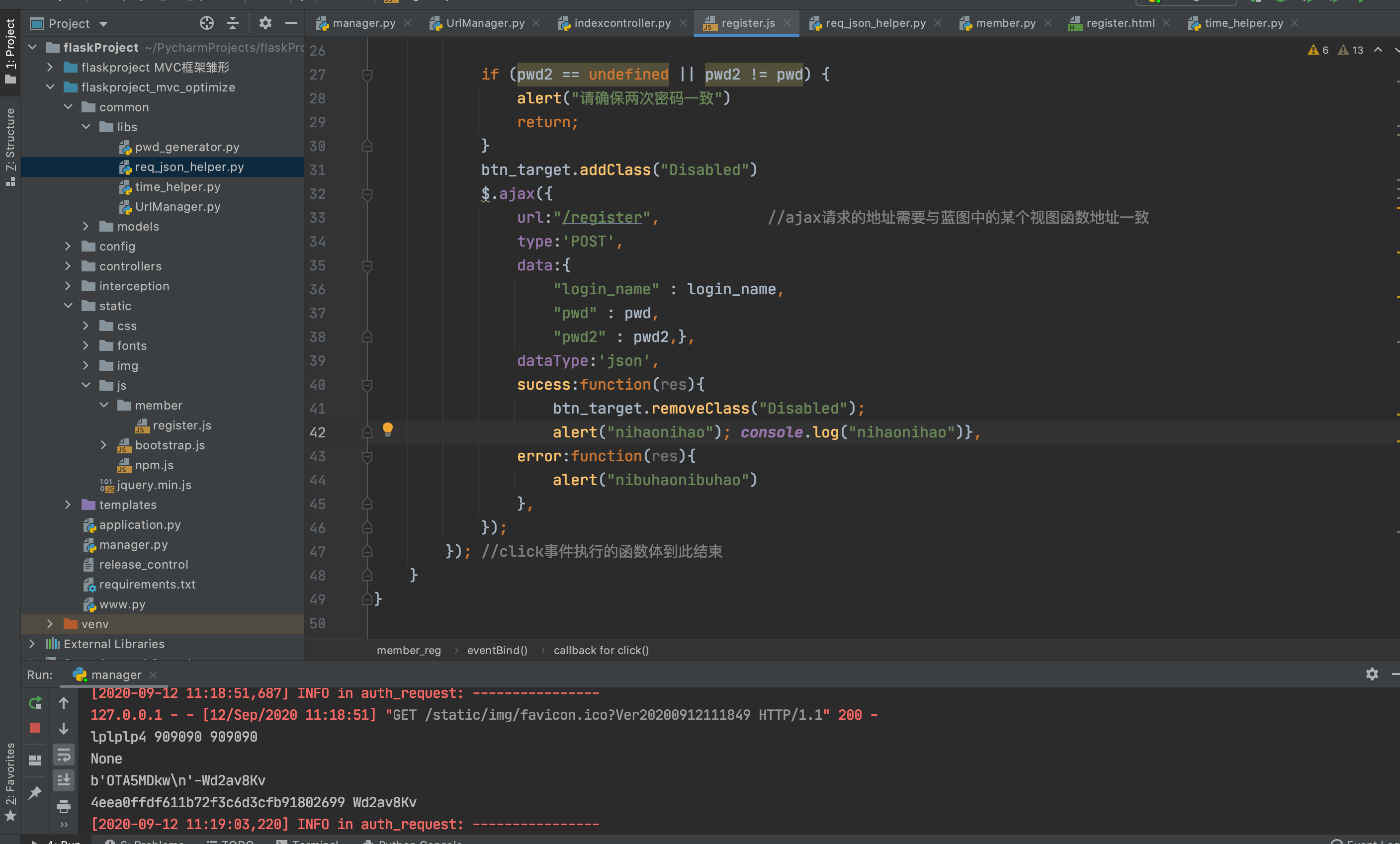This screenshot has height=844, width=1400.
Task: Open Project panel settings gear
Action: coord(265,23)
